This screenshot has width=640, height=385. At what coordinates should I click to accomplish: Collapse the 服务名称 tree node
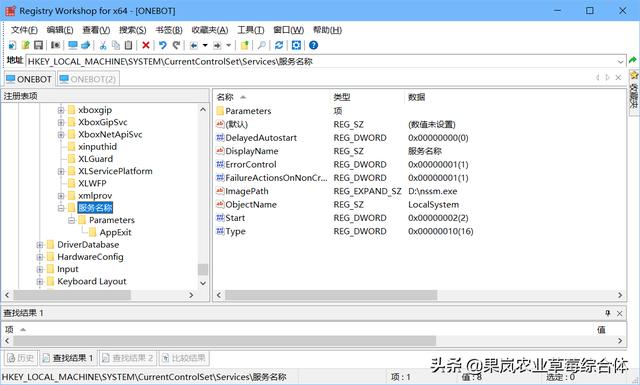click(61, 208)
